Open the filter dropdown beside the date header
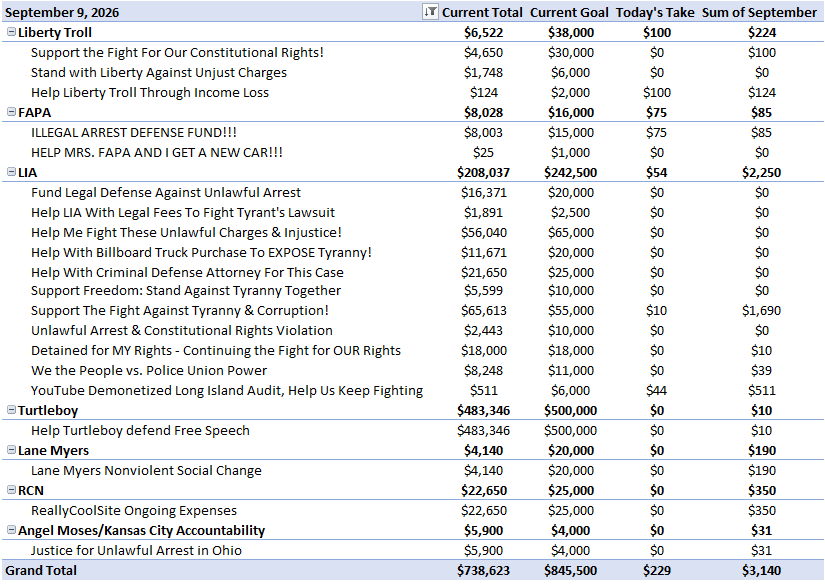825x584 pixels. [430, 12]
